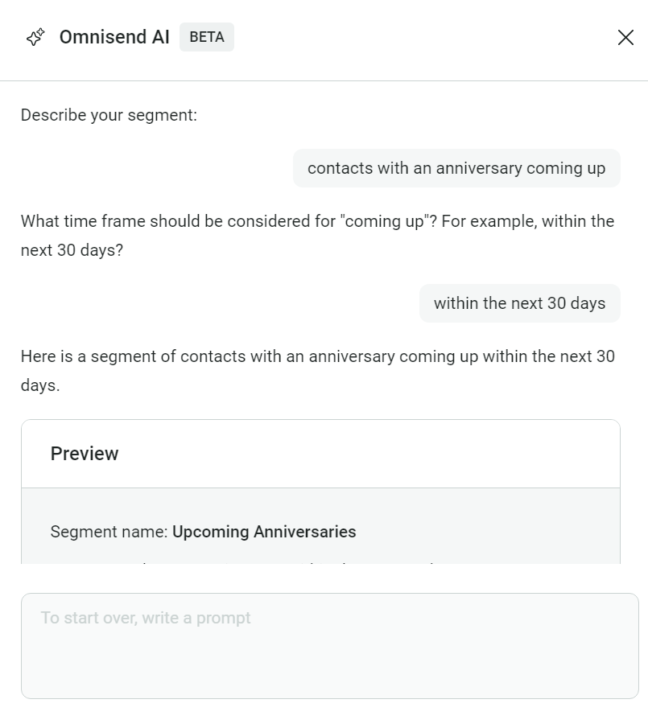
Task: Click the "Segment name:" label
Action: point(109,532)
